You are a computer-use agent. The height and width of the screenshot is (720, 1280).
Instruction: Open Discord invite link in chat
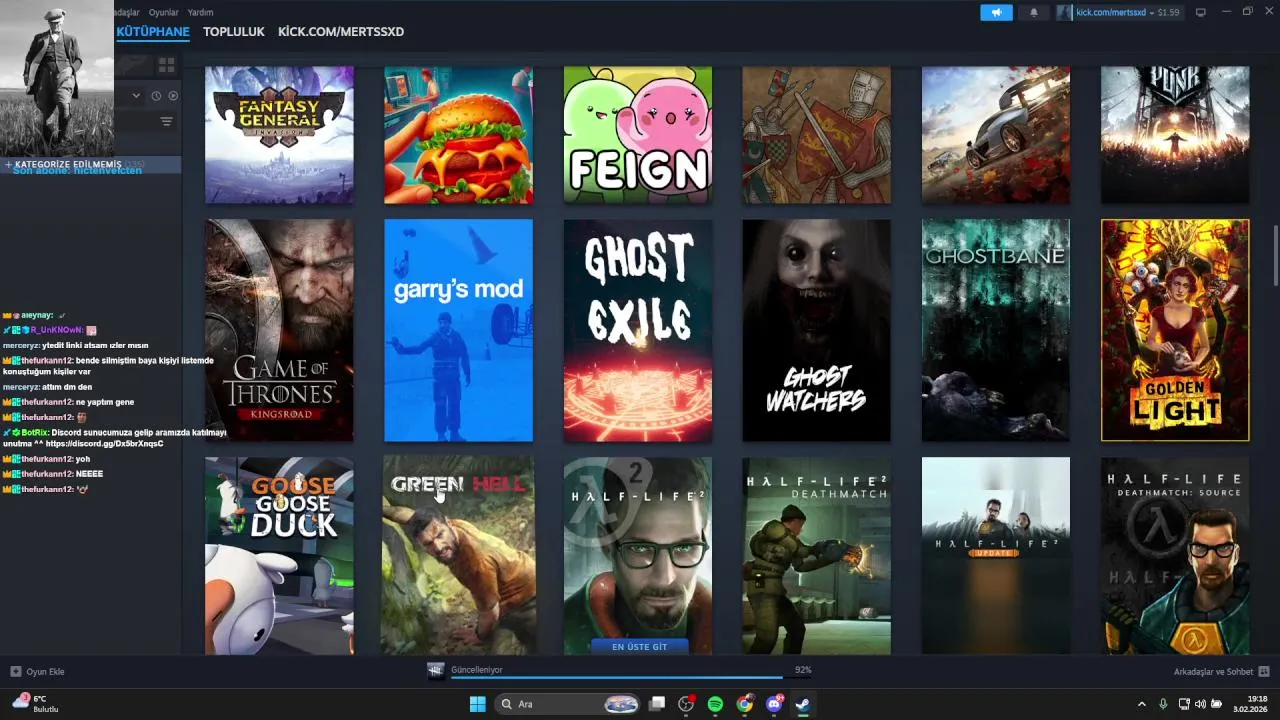(104, 444)
